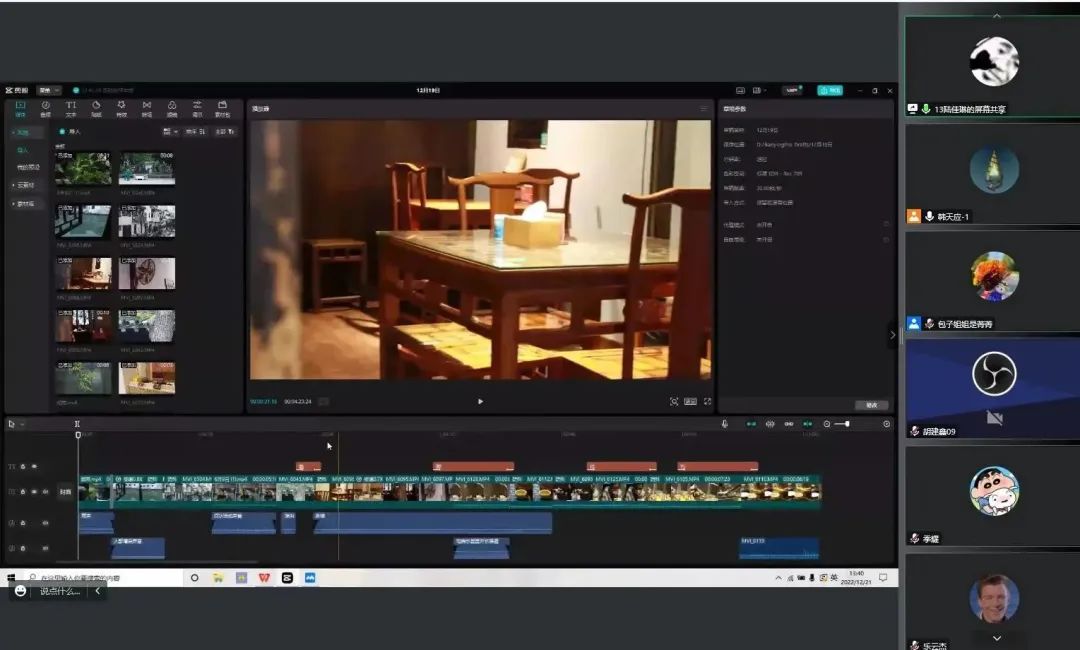
Task: Open the Filters (滤镜) tab
Action: pos(172,108)
